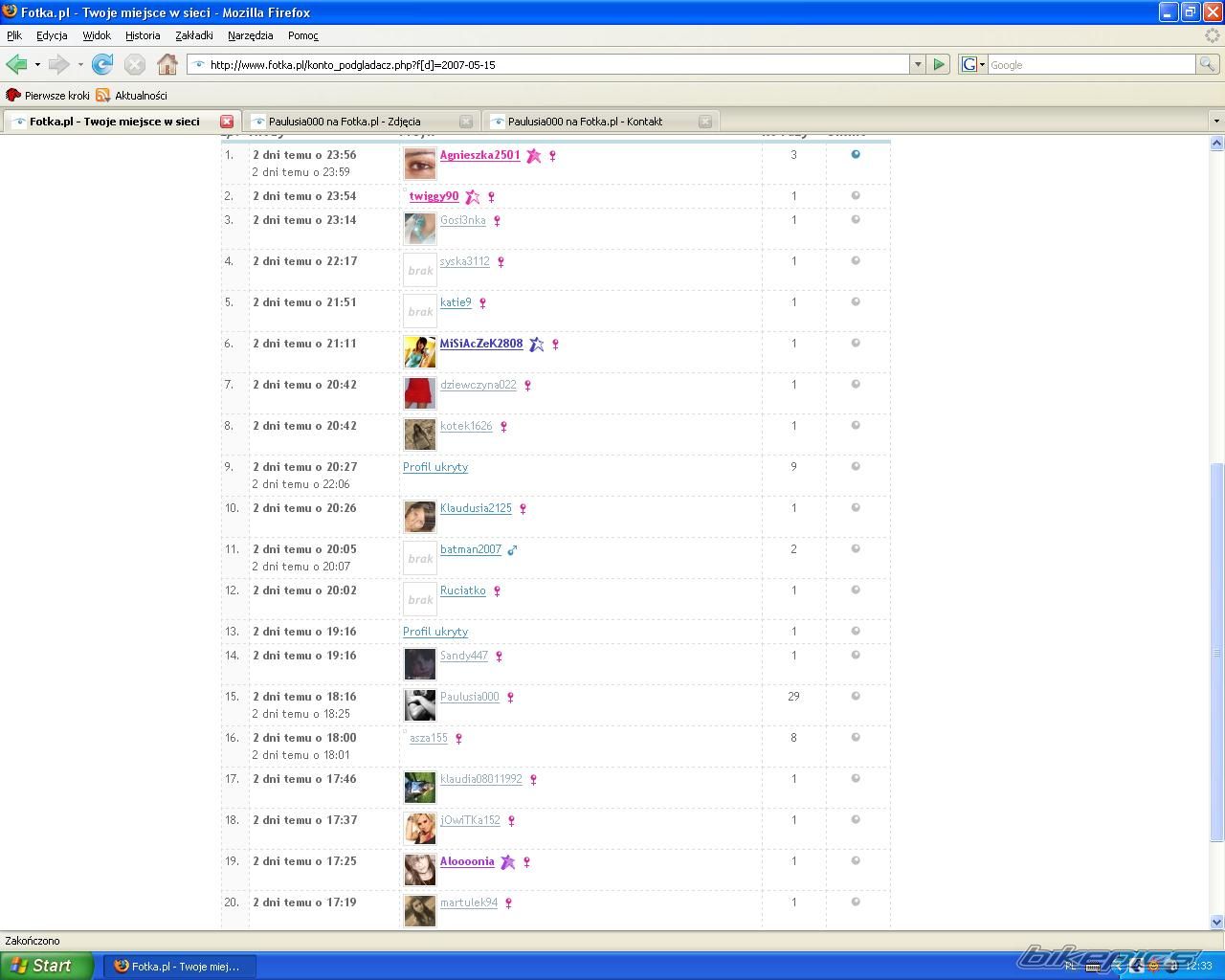The image size is (1225, 980).
Task: Click the online status dot in Agnieszka2501 row
Action: (x=856, y=154)
